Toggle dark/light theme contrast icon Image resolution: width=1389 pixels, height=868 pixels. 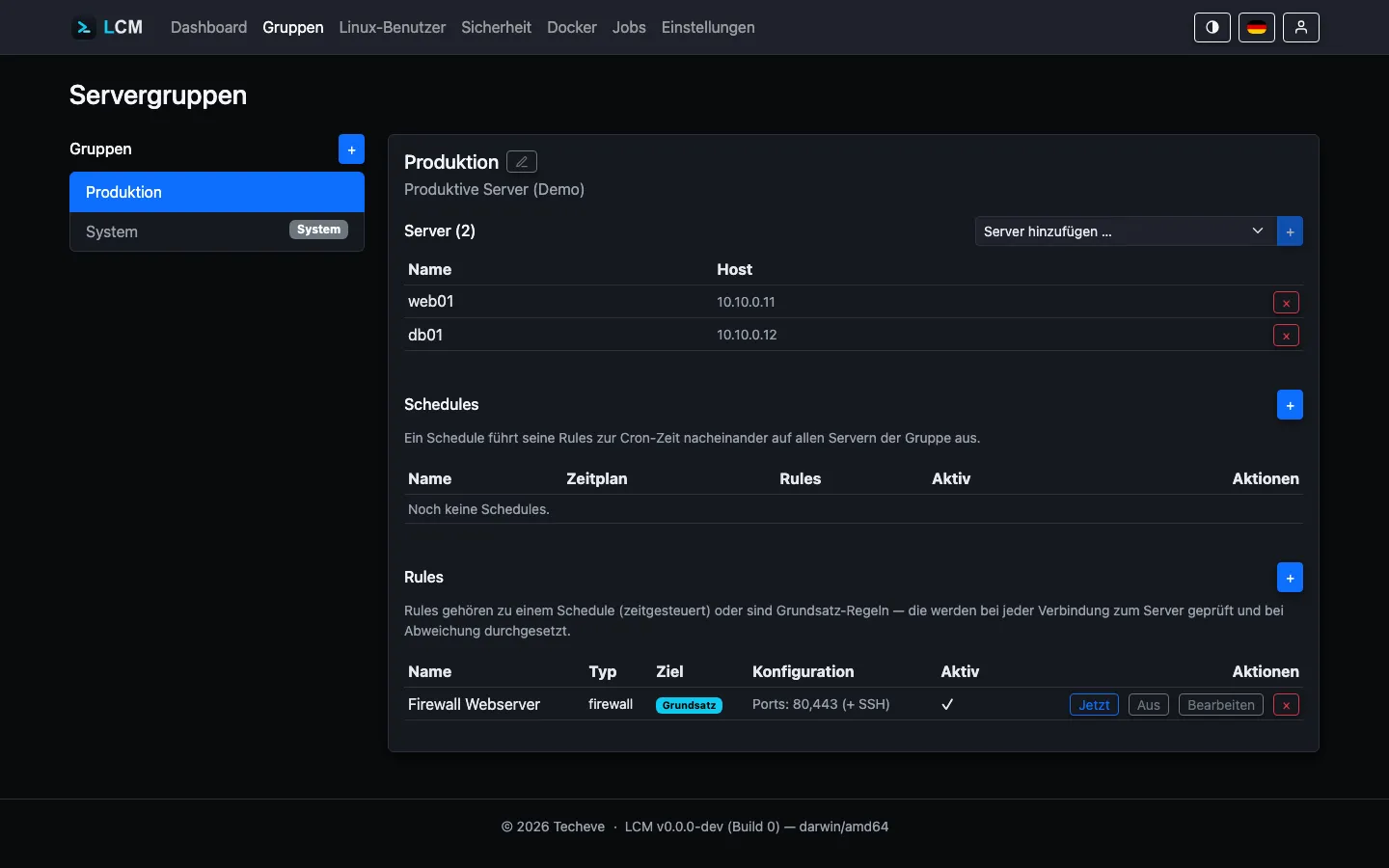point(1212,27)
